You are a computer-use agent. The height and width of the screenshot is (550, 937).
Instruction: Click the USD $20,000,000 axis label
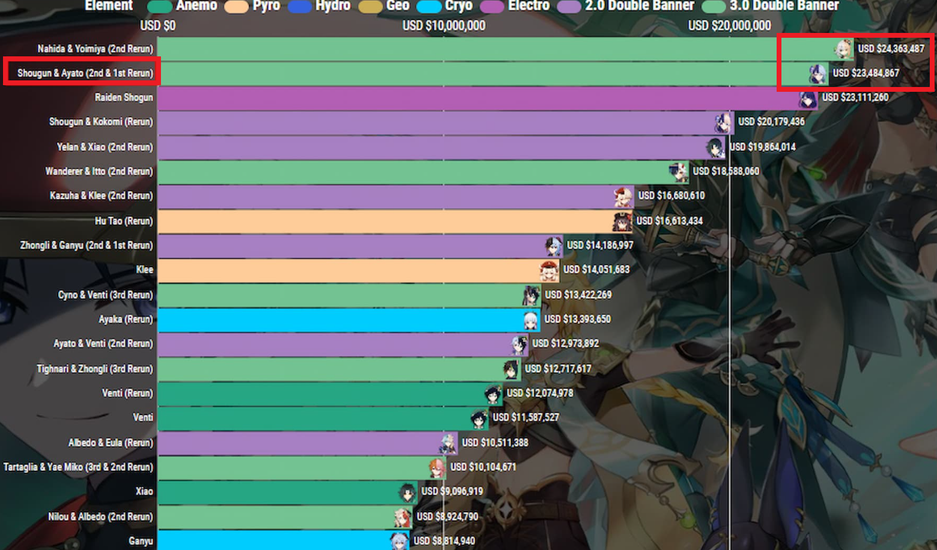tap(730, 26)
